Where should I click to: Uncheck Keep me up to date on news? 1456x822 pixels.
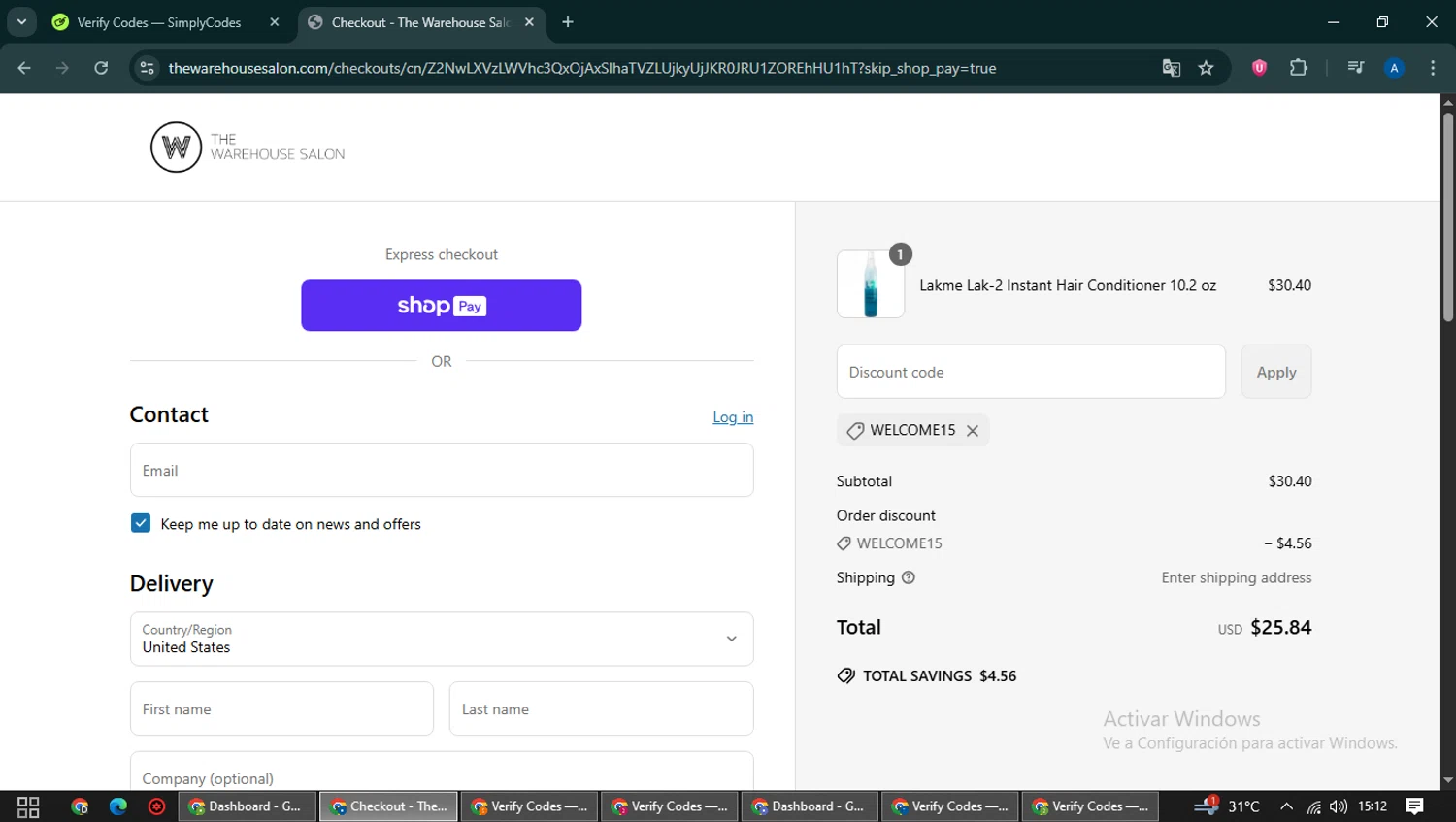point(141,523)
